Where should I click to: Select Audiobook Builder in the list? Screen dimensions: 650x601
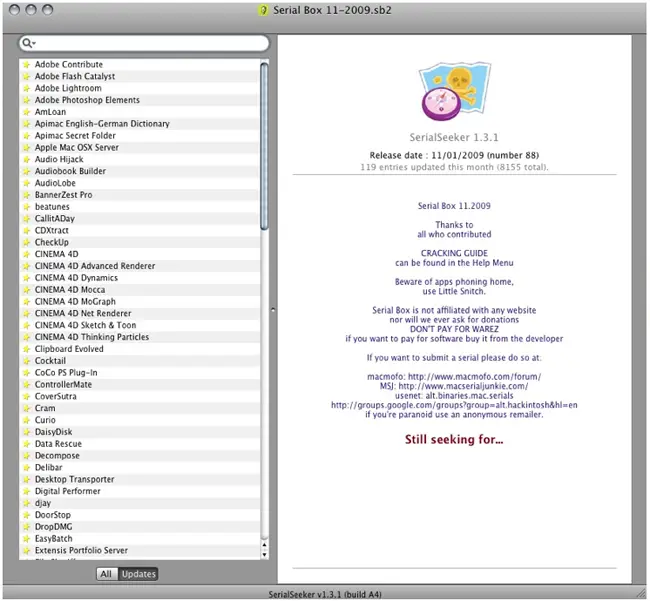pyautogui.click(x=140, y=171)
